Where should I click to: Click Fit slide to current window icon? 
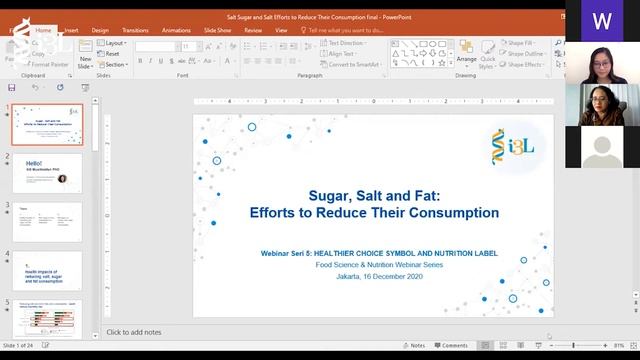[x=633, y=345]
